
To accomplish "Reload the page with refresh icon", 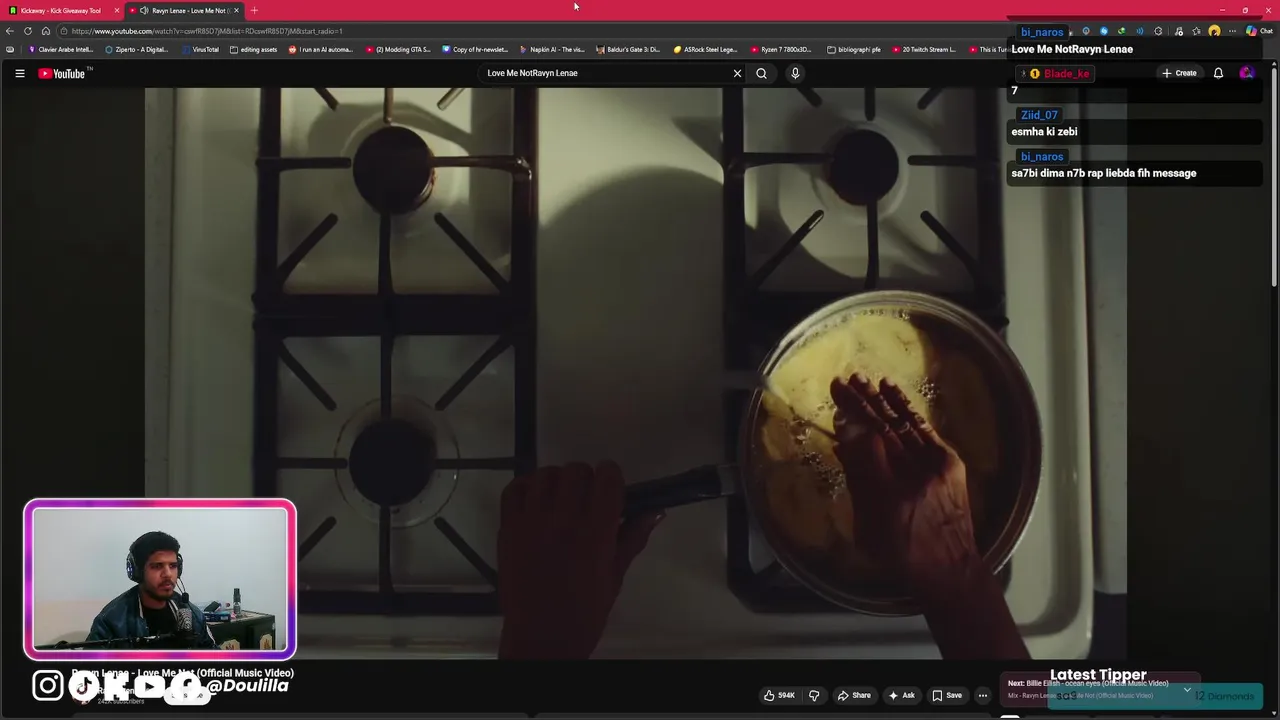I will (28, 31).
